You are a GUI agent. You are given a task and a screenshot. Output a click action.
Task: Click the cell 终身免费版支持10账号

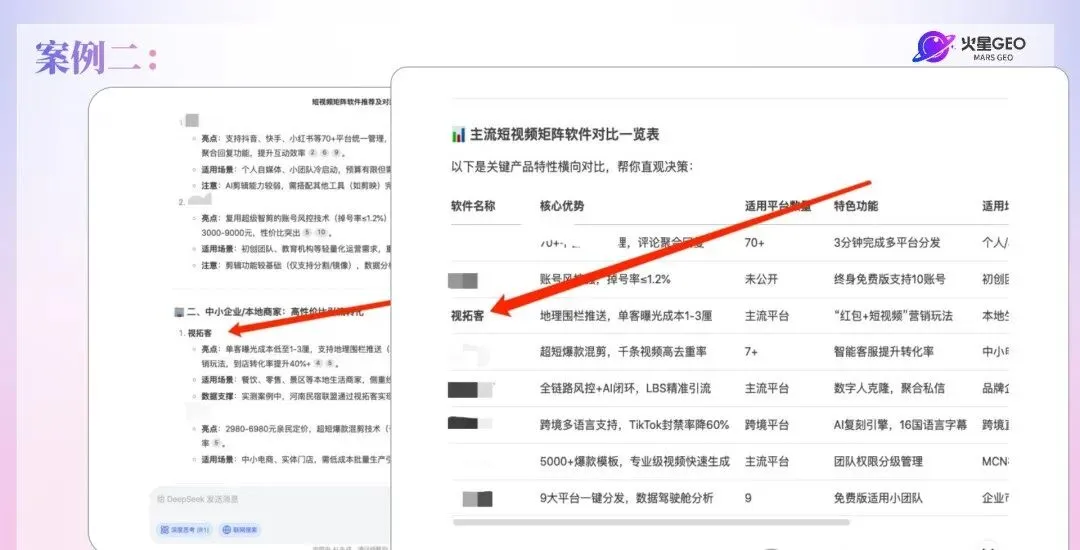pyautogui.click(x=890, y=279)
